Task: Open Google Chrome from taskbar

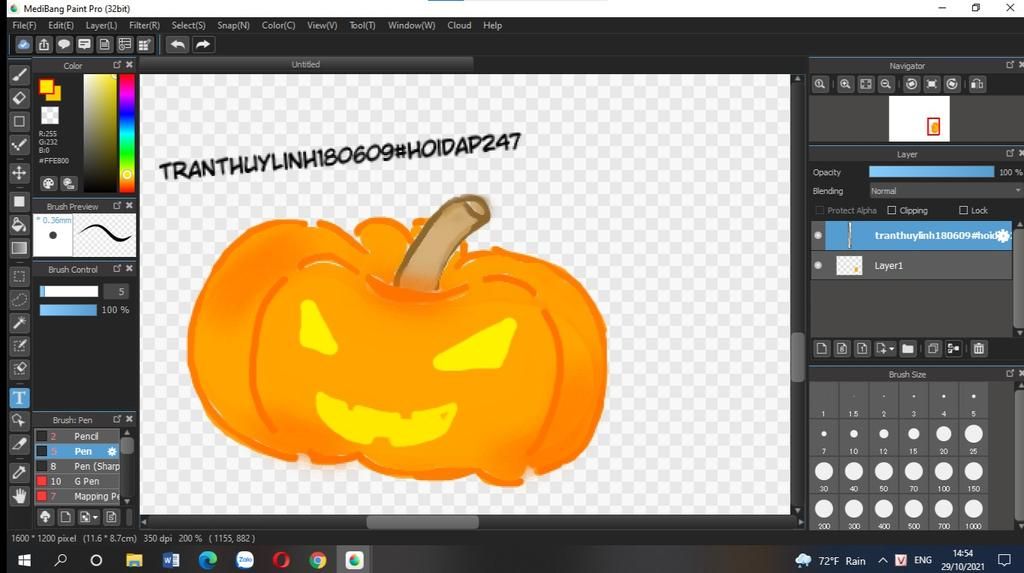Action: tap(317, 560)
